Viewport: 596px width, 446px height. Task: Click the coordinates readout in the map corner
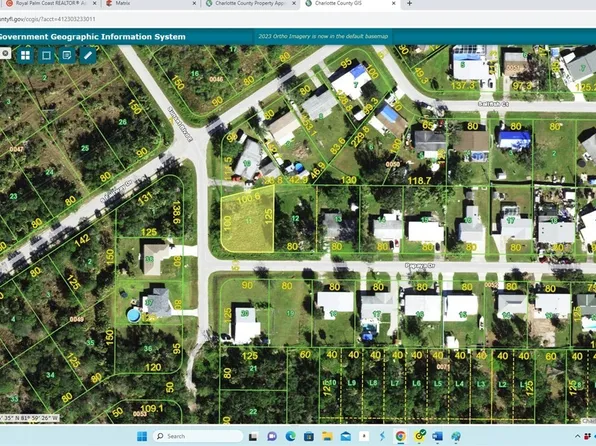tap(30, 418)
